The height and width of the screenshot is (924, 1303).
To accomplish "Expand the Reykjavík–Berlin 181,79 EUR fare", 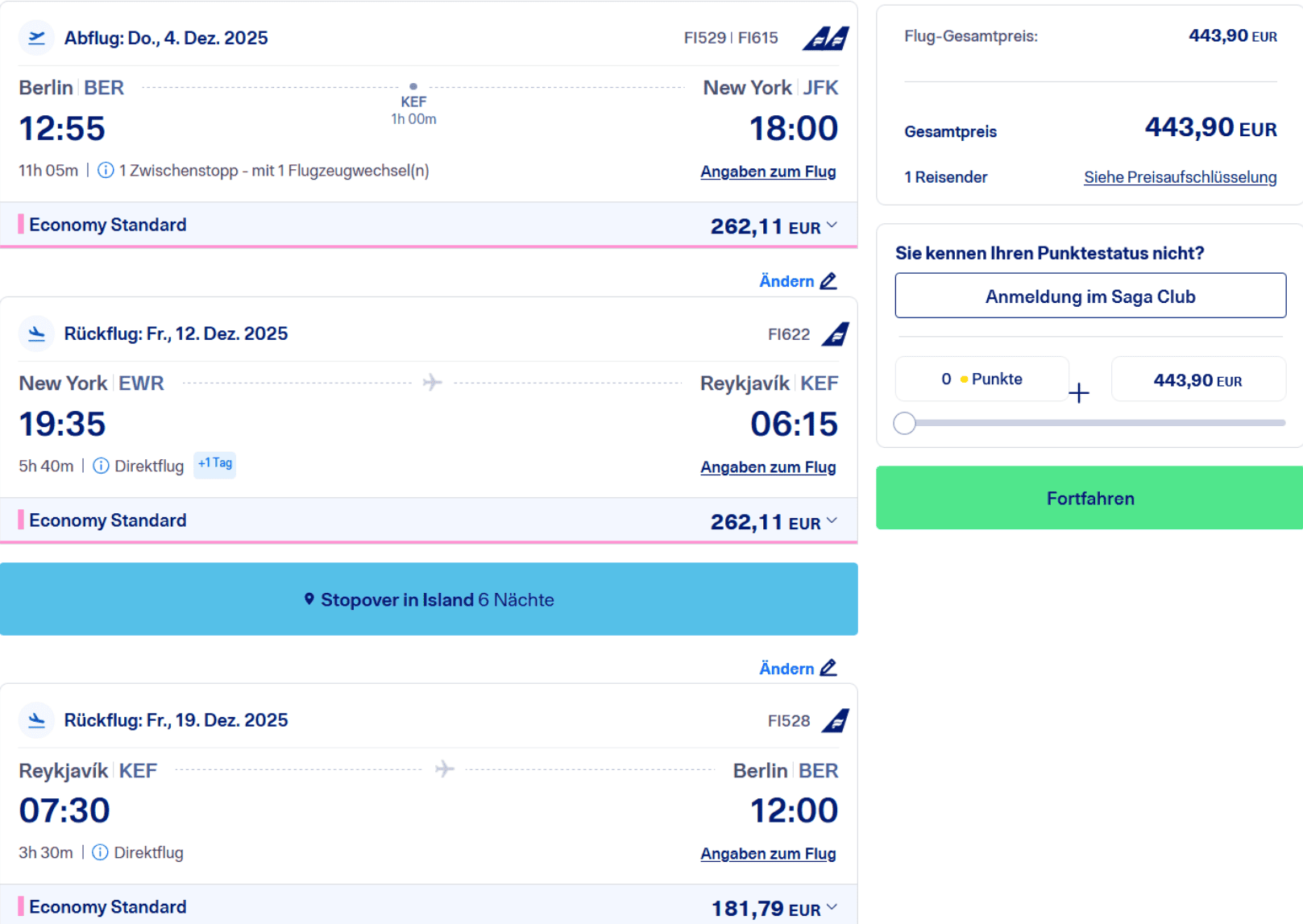I will point(832,908).
